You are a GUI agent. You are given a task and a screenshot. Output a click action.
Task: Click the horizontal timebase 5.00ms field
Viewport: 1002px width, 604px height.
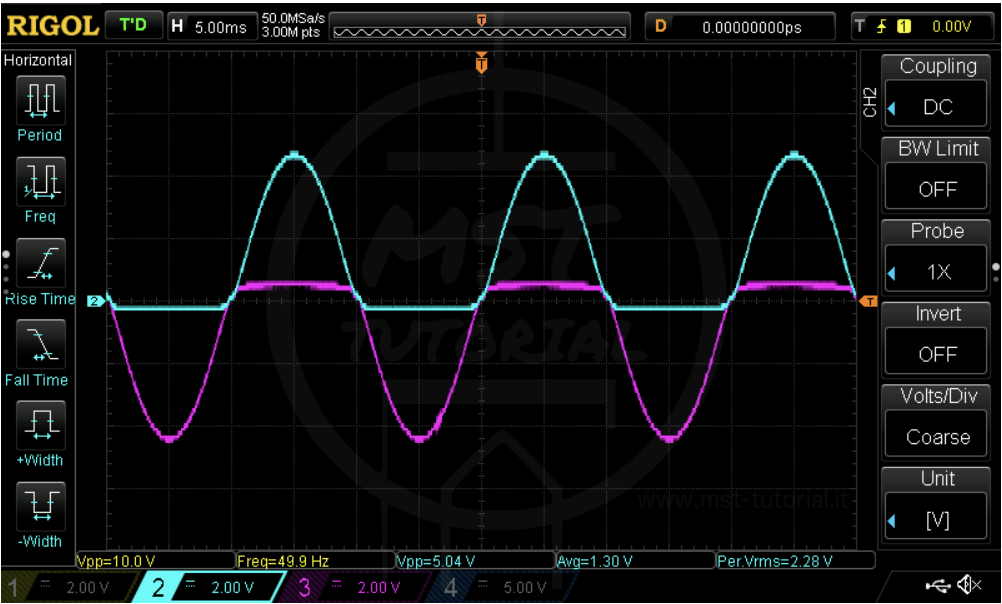pyautogui.click(x=210, y=27)
